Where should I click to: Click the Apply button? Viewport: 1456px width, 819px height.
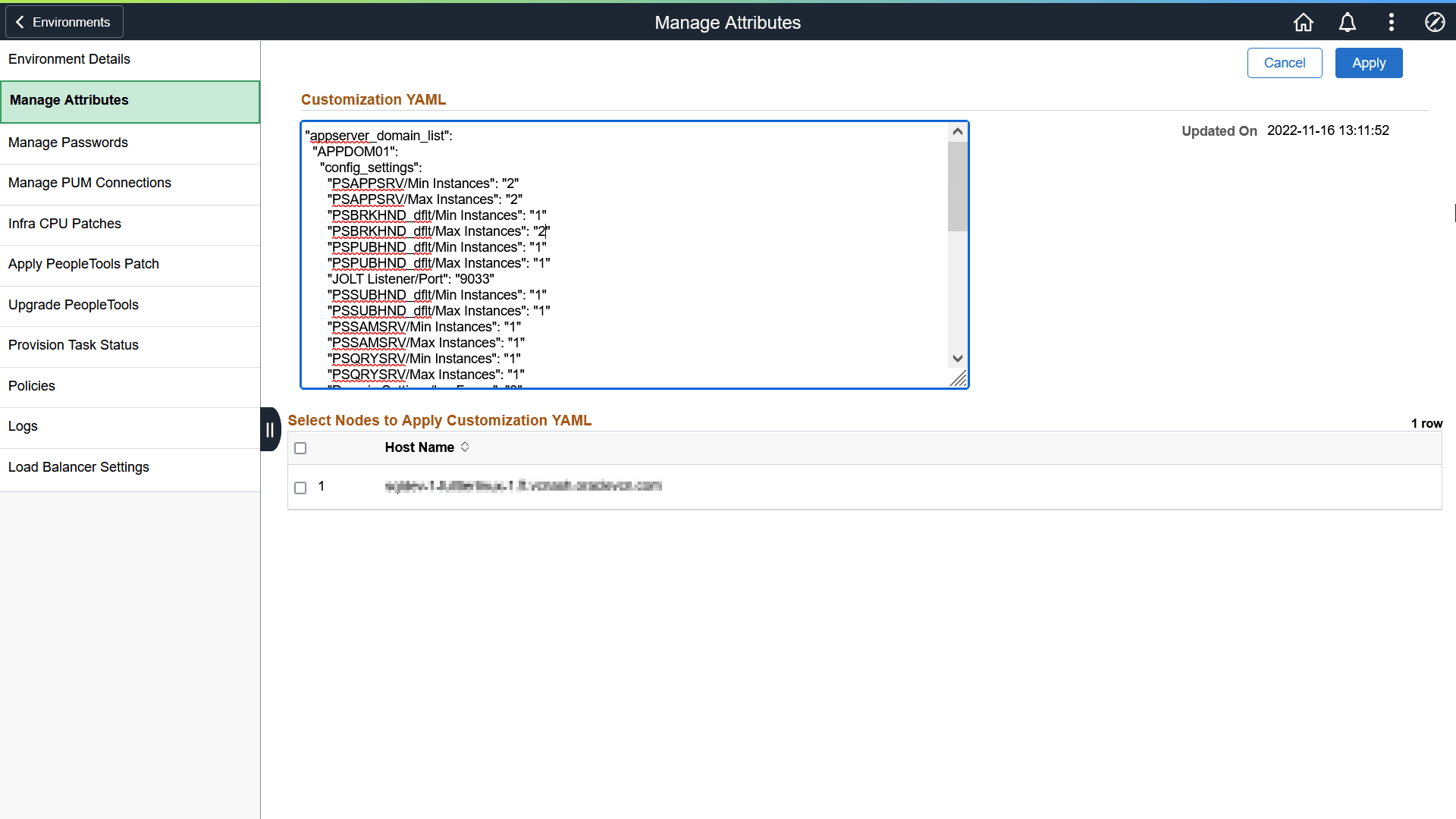click(1368, 63)
